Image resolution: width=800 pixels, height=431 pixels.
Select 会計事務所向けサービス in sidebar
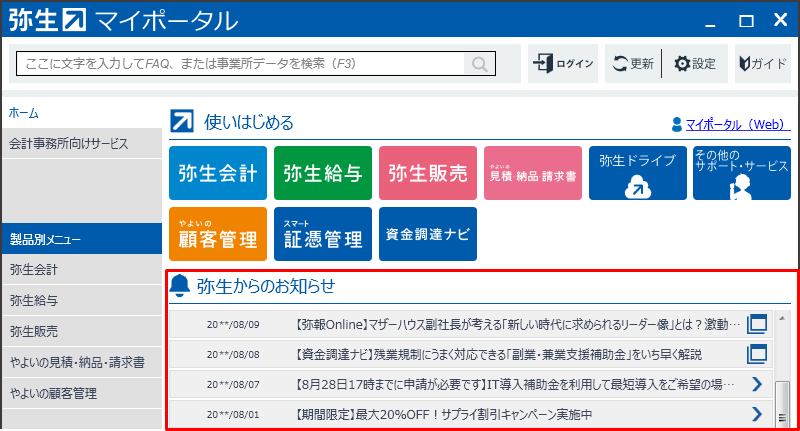click(82, 144)
